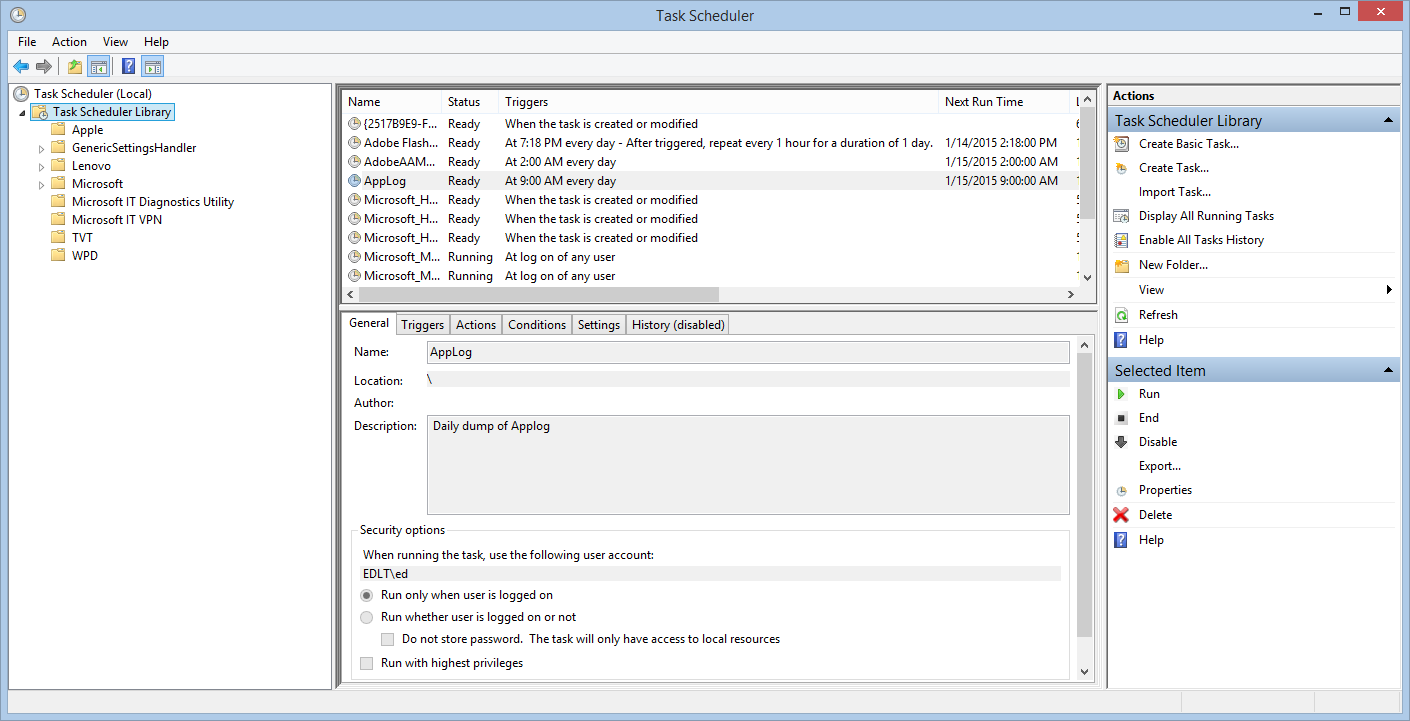
Task: Select the Microsoft IT VPN folder
Action: click(x=116, y=220)
